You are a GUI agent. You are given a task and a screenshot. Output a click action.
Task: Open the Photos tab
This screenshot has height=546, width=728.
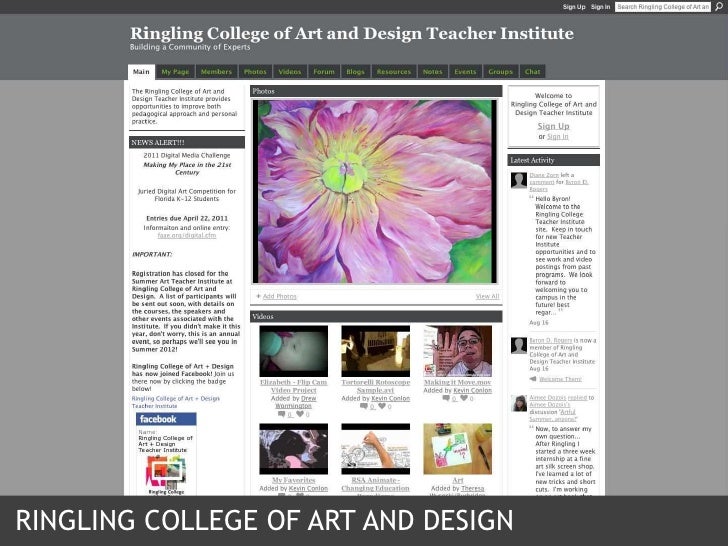tap(255, 72)
